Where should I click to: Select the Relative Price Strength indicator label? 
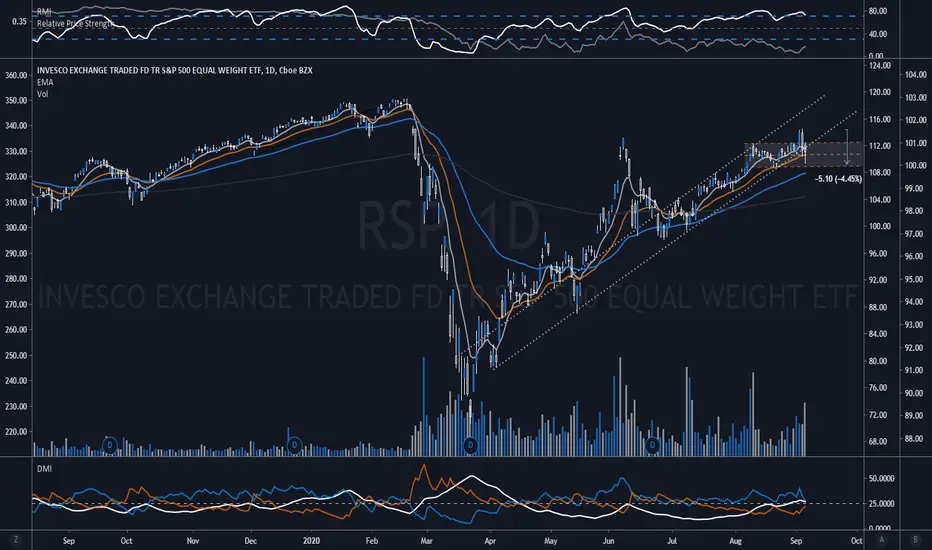[x=75, y=24]
